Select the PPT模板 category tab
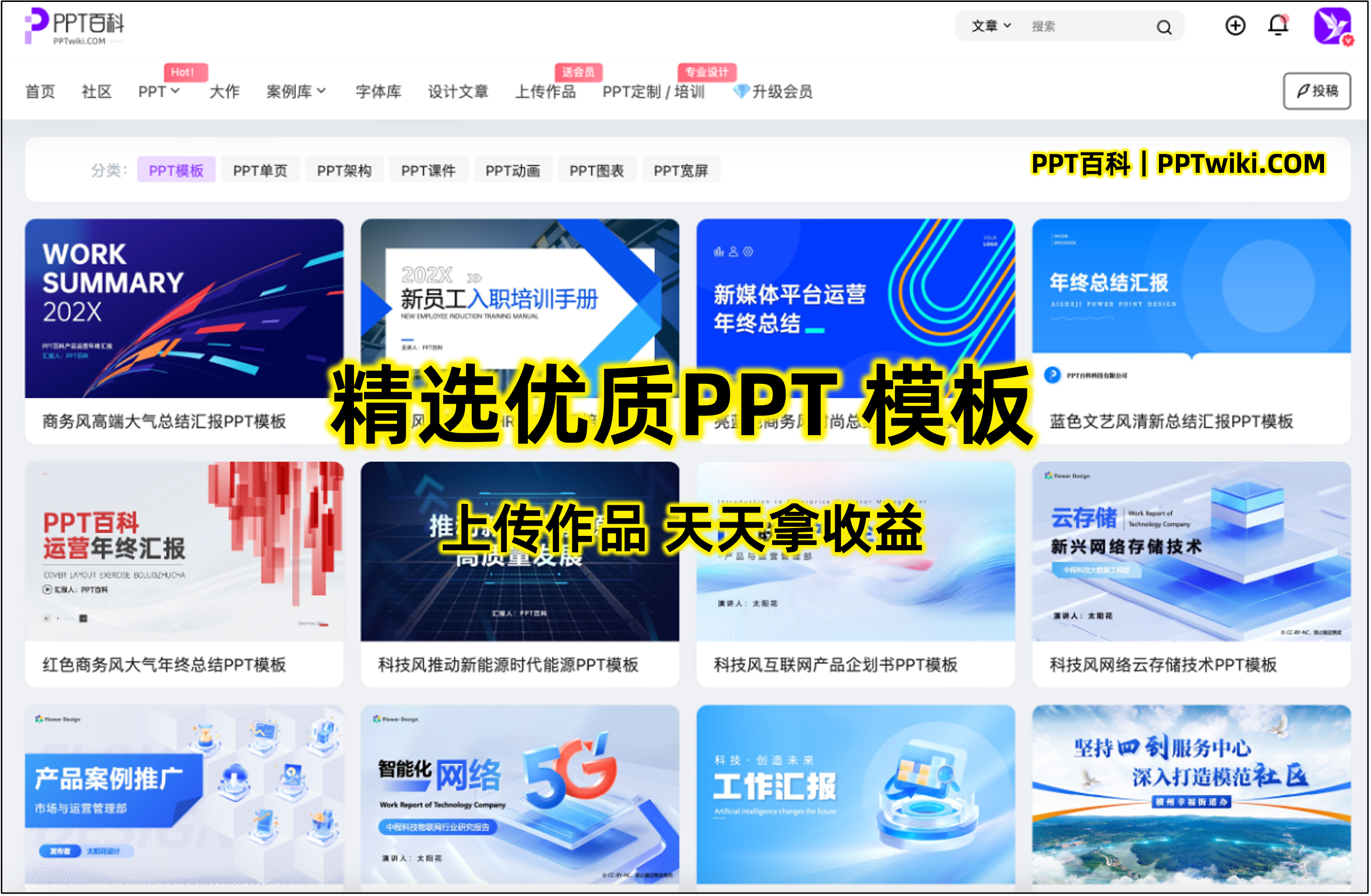Screen dimensions: 1371x896 point(176,170)
